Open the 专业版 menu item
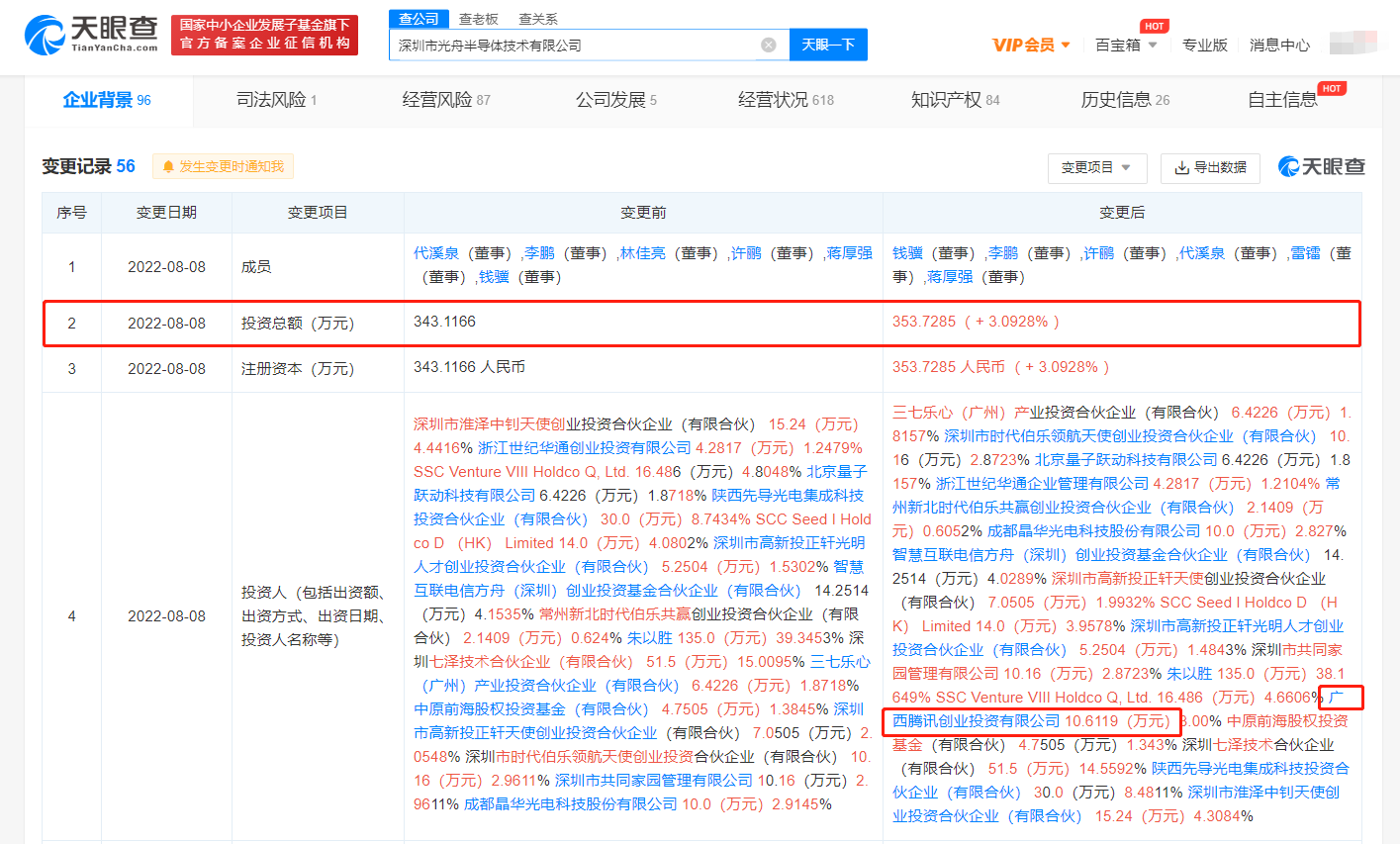 tap(1204, 45)
